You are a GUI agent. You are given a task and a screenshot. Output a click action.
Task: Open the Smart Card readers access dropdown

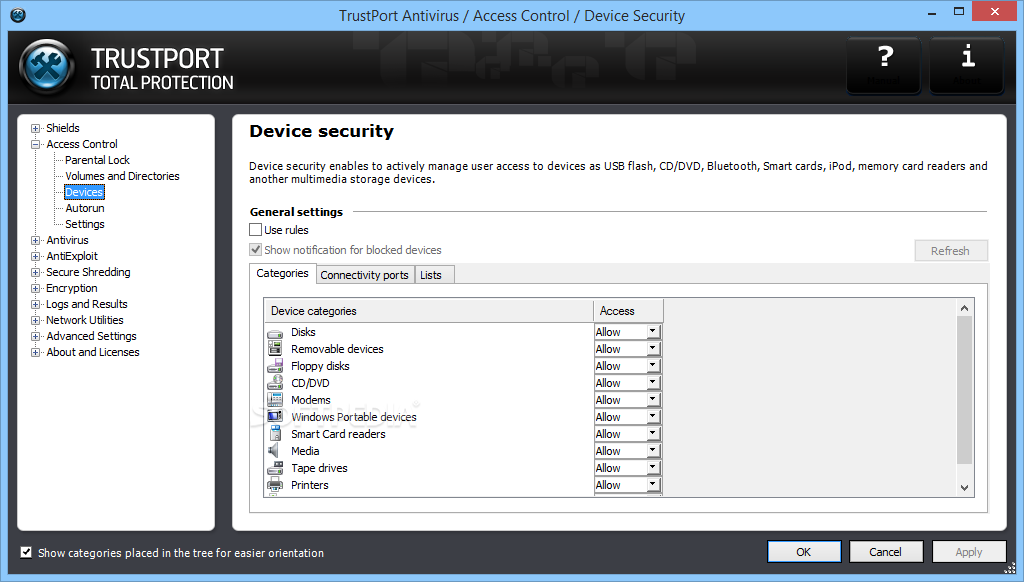click(x=652, y=434)
